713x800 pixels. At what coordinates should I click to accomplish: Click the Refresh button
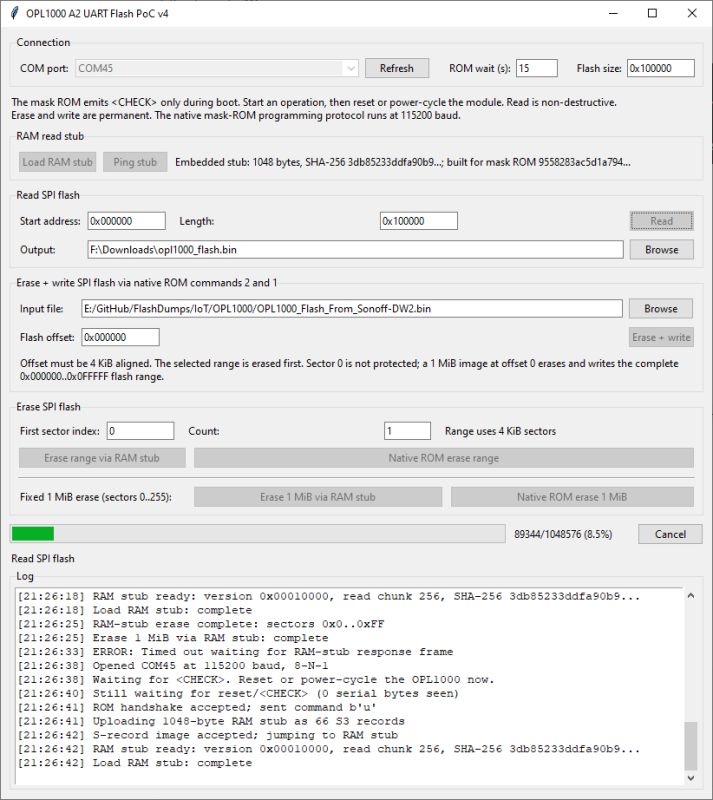click(x=397, y=68)
